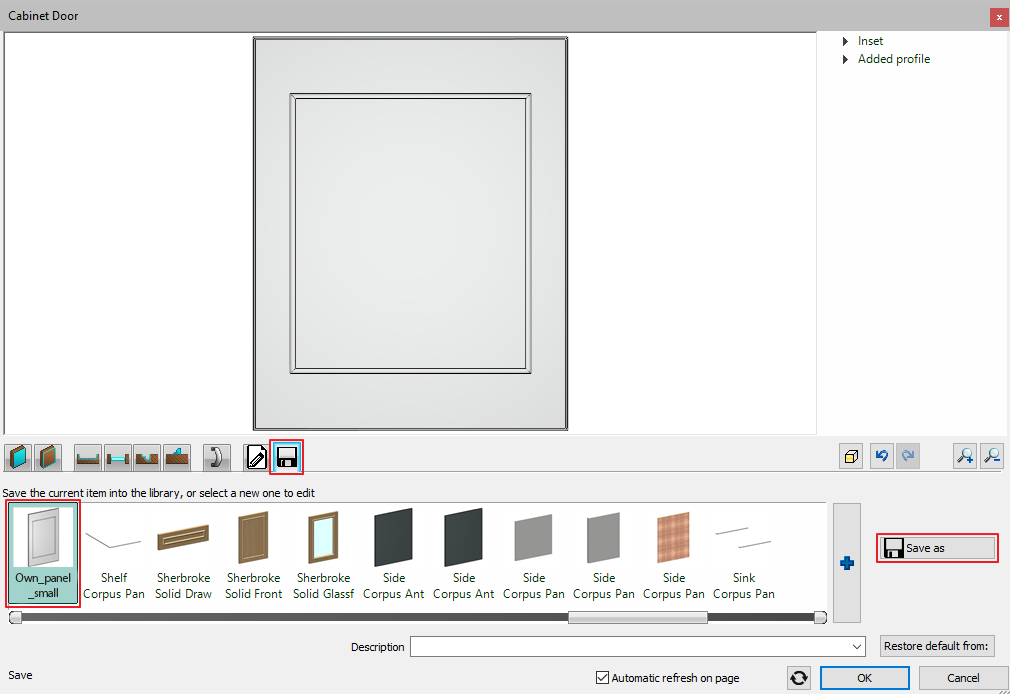Click the floppy disk save icon in toolbar
The height and width of the screenshot is (694, 1010).
[286, 458]
